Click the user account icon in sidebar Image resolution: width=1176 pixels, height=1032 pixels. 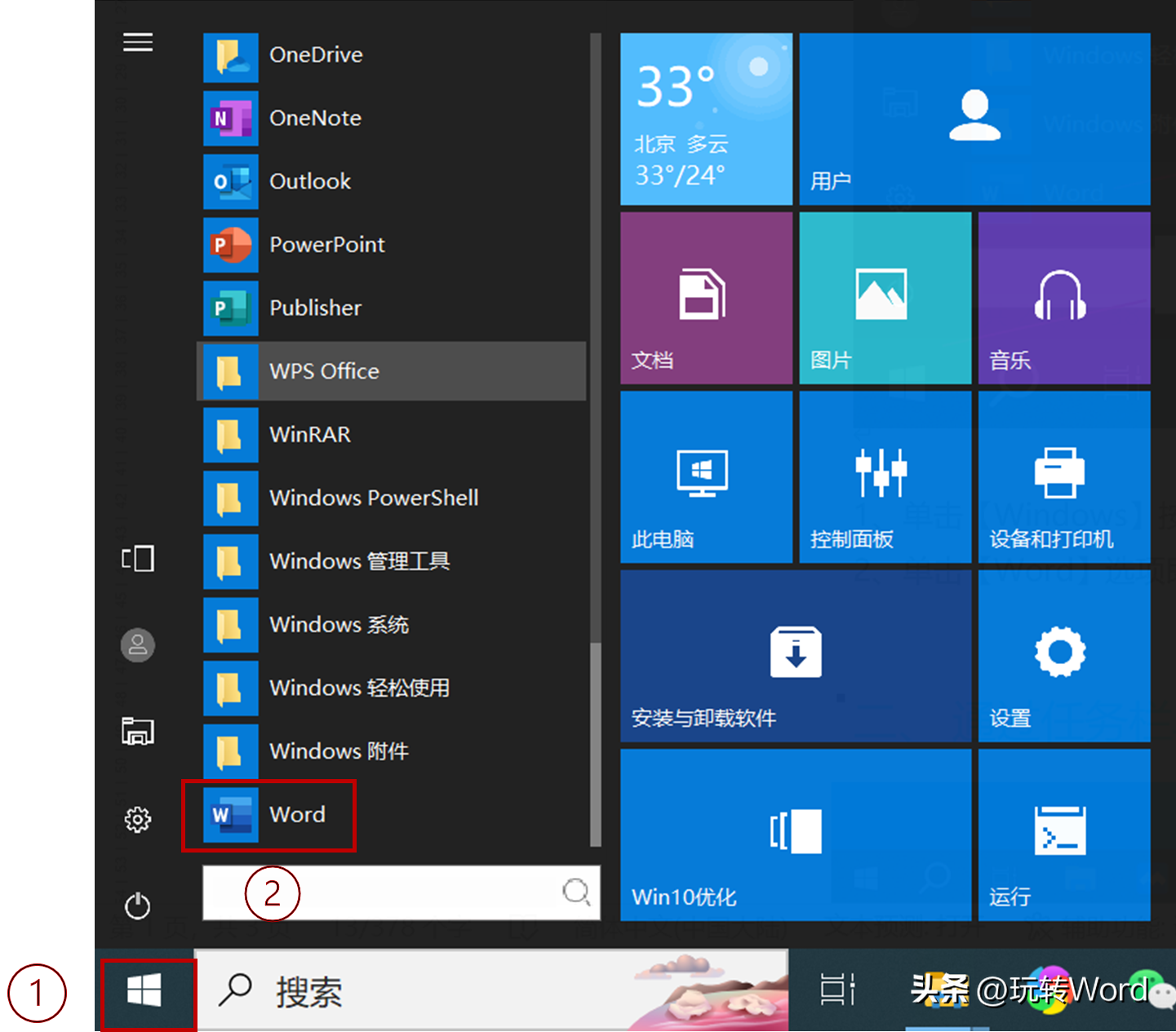[138, 645]
